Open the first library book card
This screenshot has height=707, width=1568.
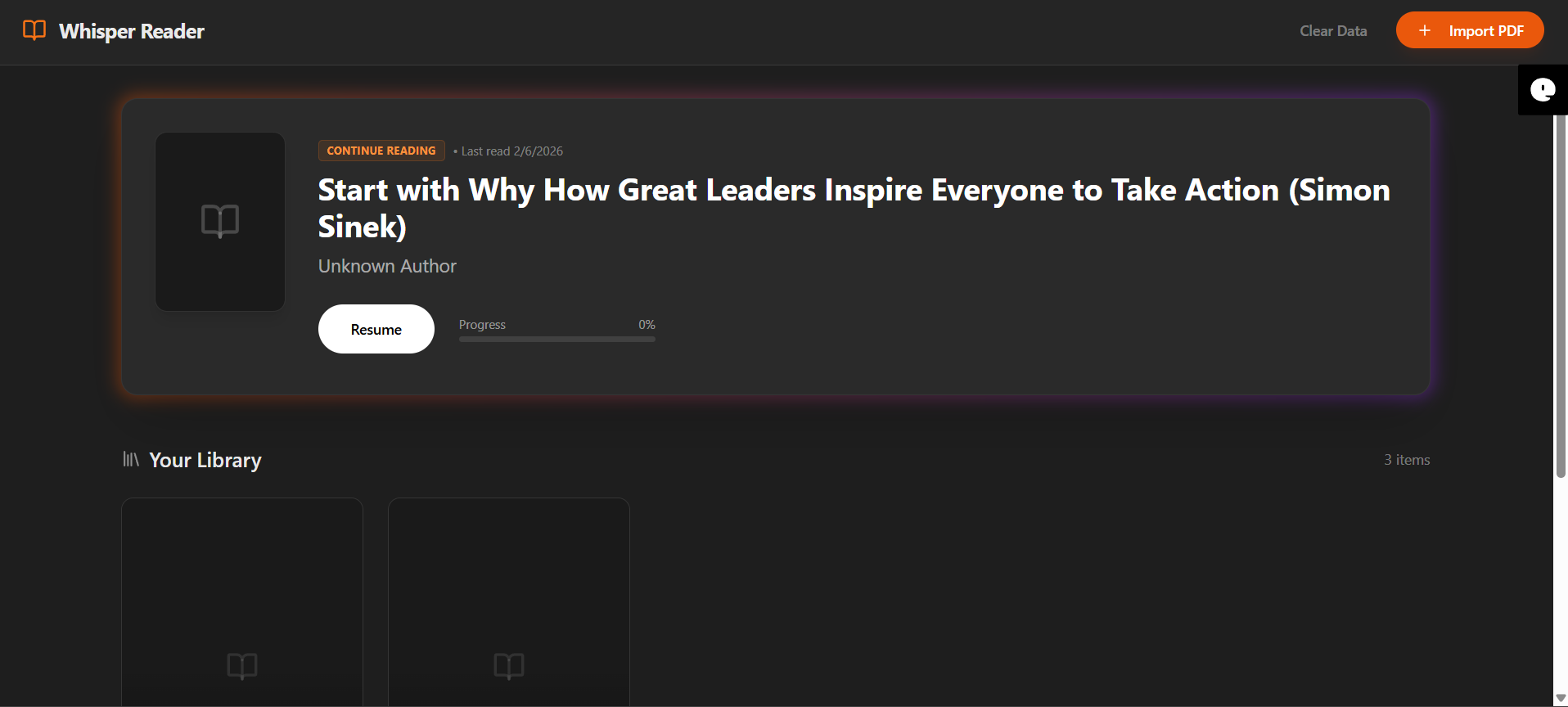tap(242, 602)
